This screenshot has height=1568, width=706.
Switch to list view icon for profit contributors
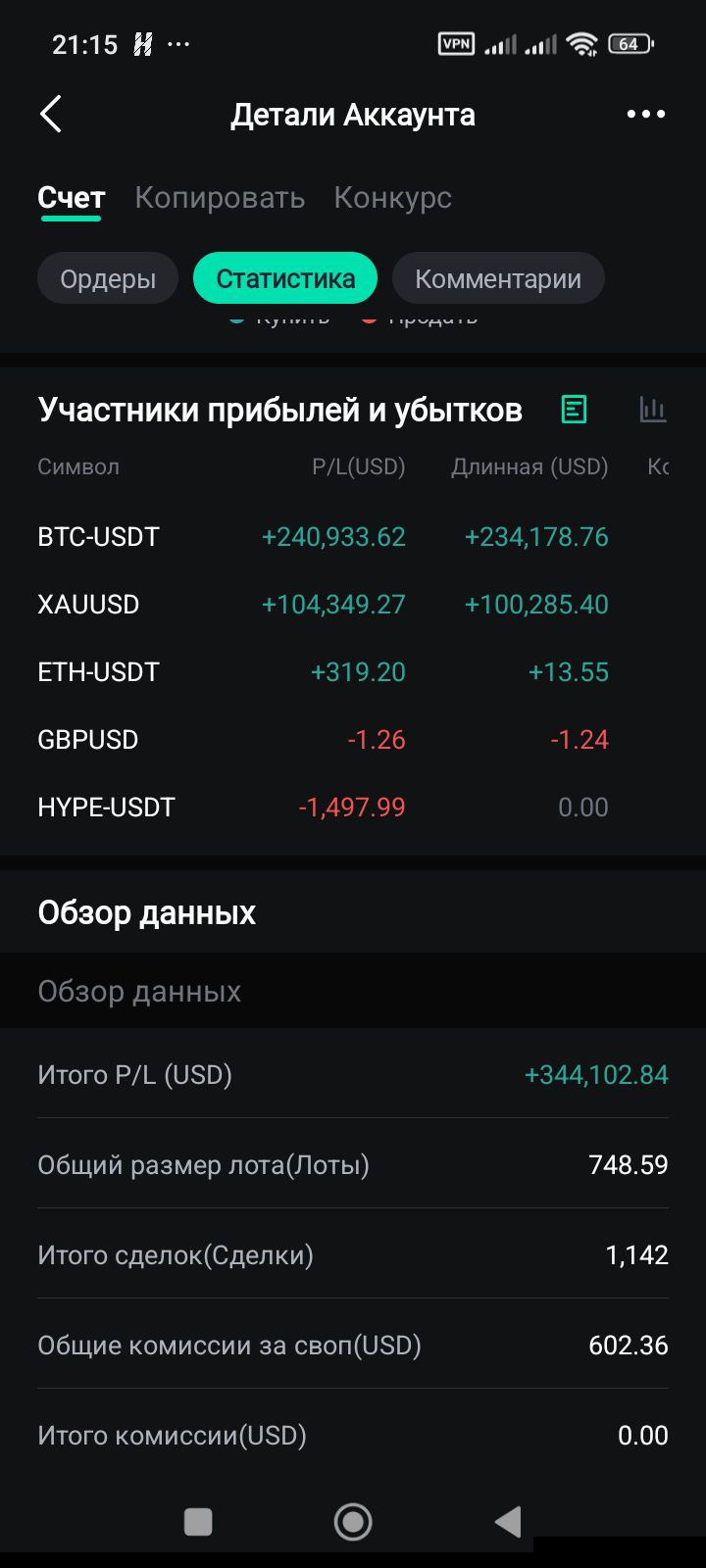point(574,410)
